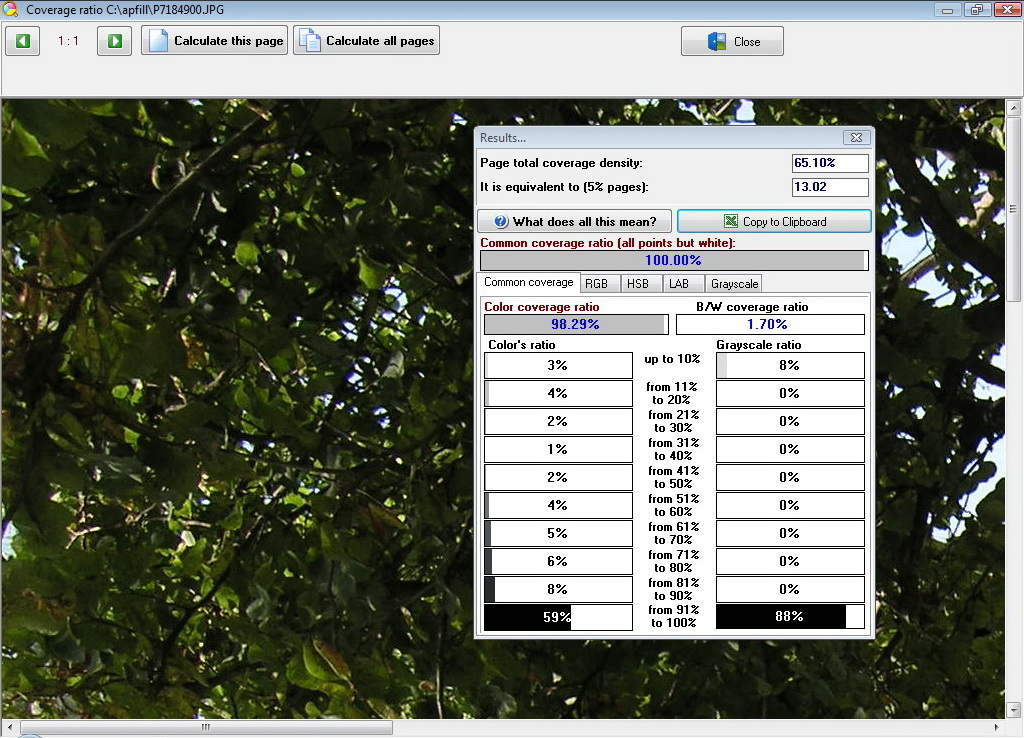Image resolution: width=1024 pixels, height=738 pixels.
Task: Open the LAB tab
Action: point(680,284)
